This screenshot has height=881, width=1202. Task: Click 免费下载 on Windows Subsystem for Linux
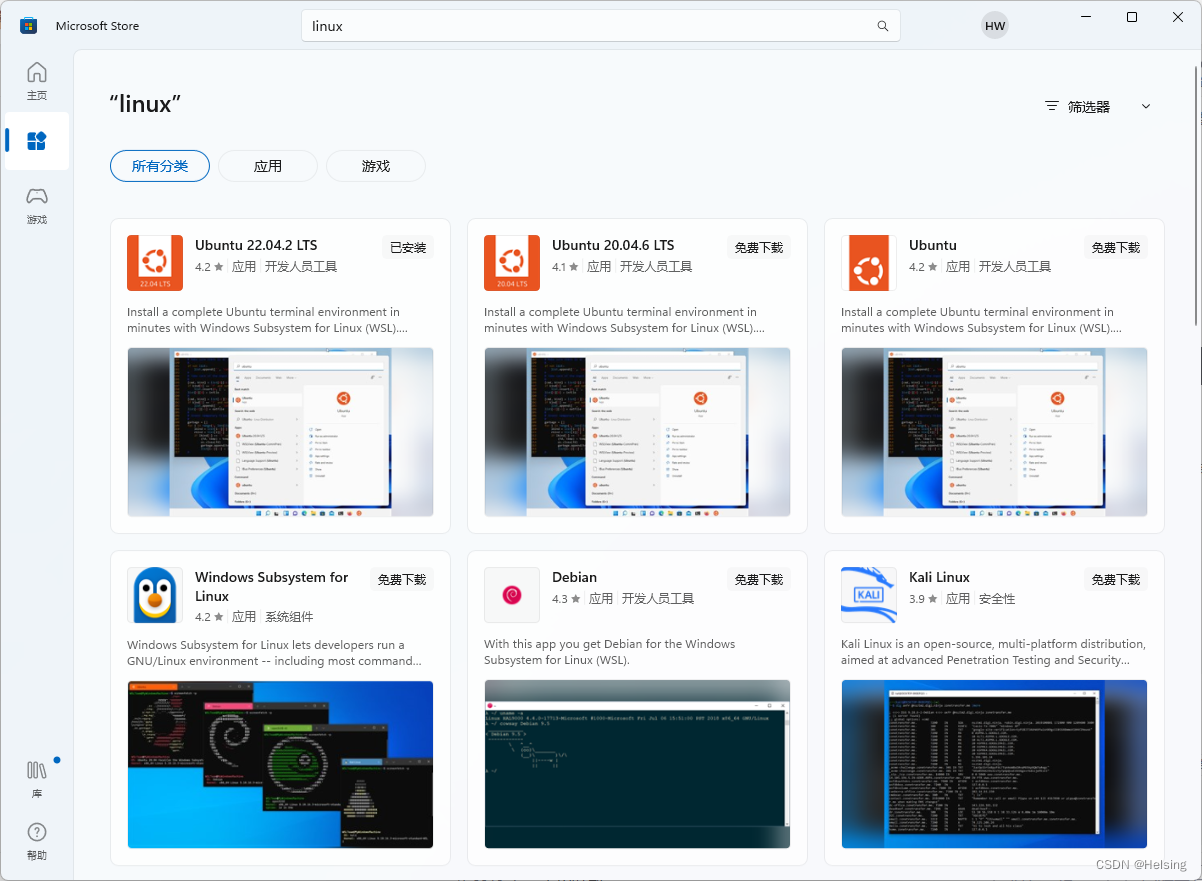pos(402,580)
